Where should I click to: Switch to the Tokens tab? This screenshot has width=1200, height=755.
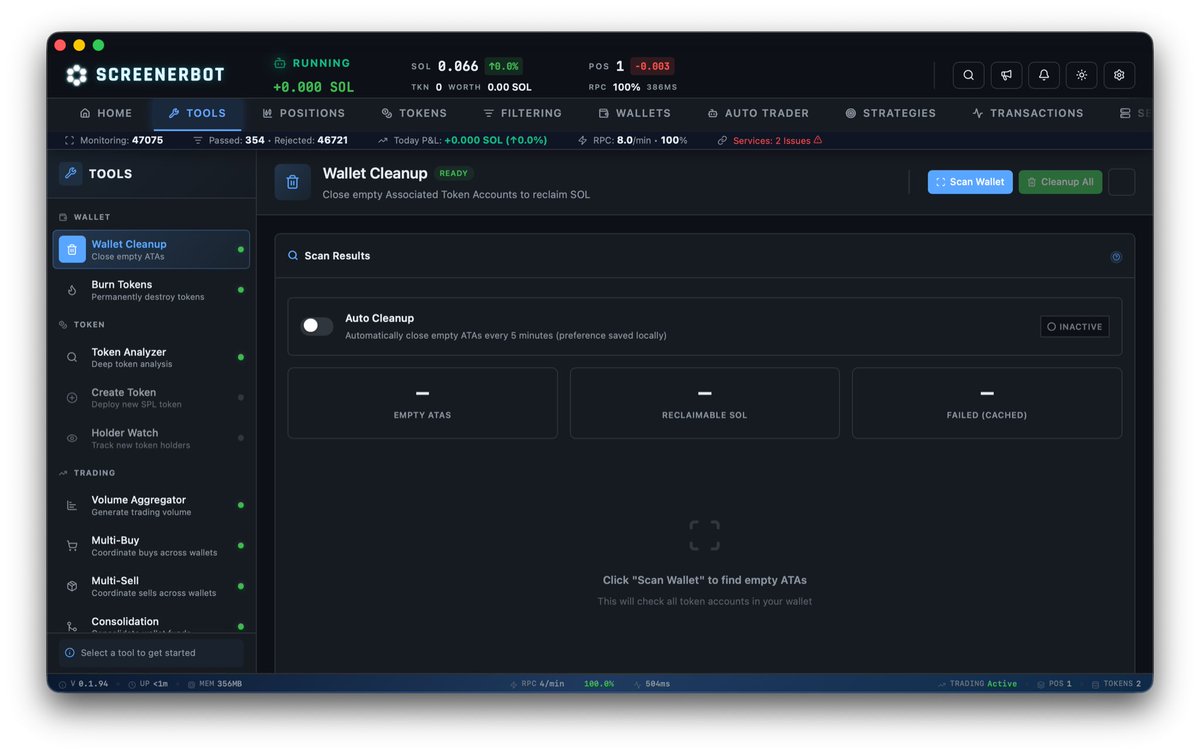414,114
